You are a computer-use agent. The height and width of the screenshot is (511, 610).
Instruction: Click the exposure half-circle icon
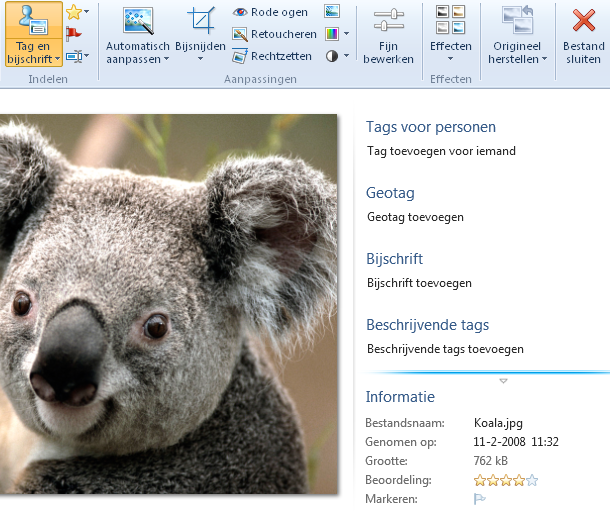pyautogui.click(x=332, y=56)
